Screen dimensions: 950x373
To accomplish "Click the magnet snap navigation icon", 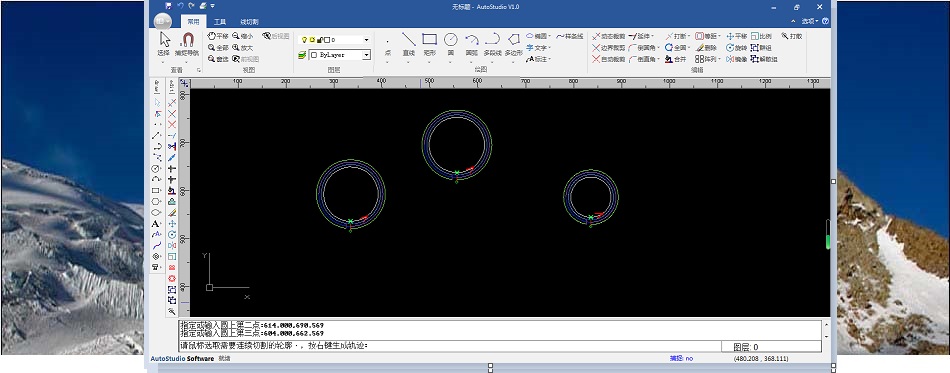I will [x=188, y=40].
